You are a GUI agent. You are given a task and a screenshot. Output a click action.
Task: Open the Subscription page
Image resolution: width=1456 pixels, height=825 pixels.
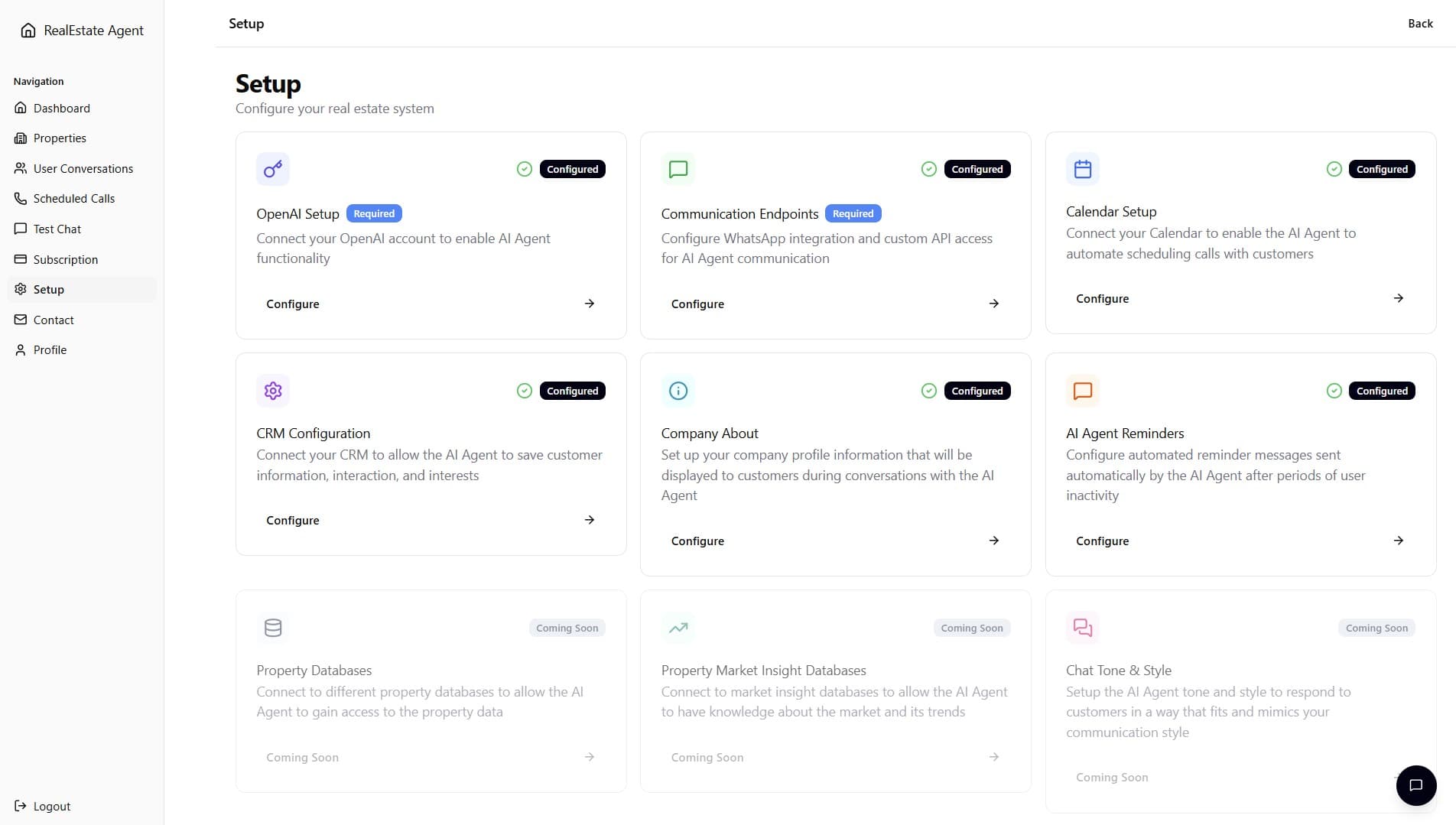click(x=82, y=259)
